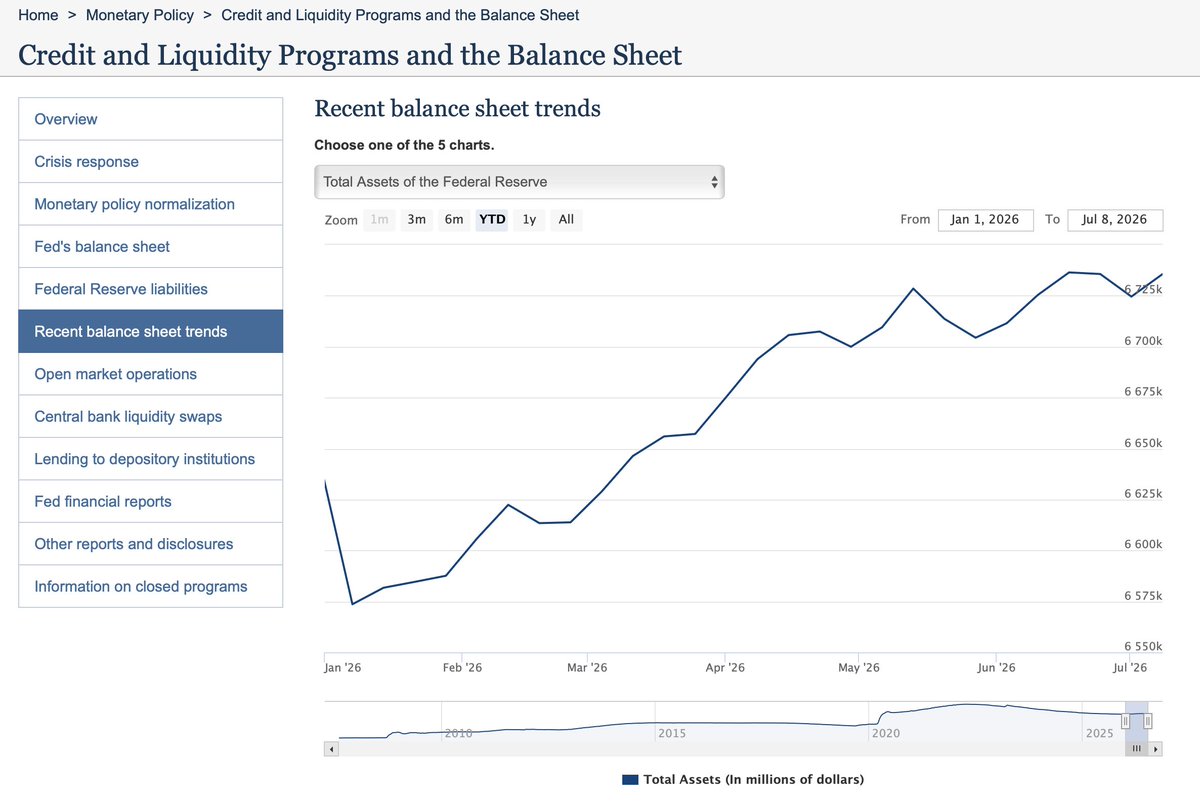Viewport: 1200px width, 801px height.
Task: Click the 2015 navigator year label
Action: tap(672, 733)
